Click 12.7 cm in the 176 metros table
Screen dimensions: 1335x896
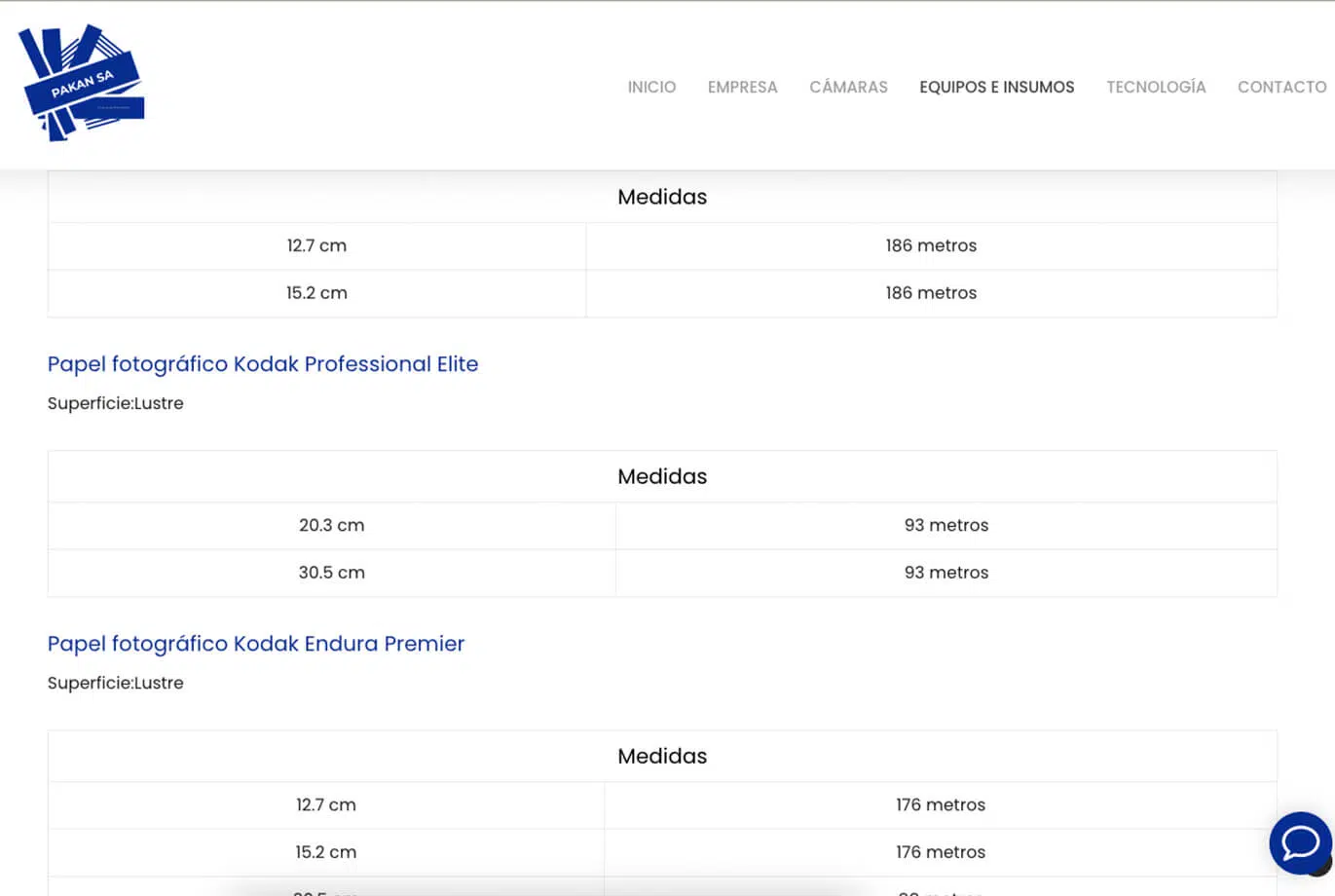tap(326, 804)
